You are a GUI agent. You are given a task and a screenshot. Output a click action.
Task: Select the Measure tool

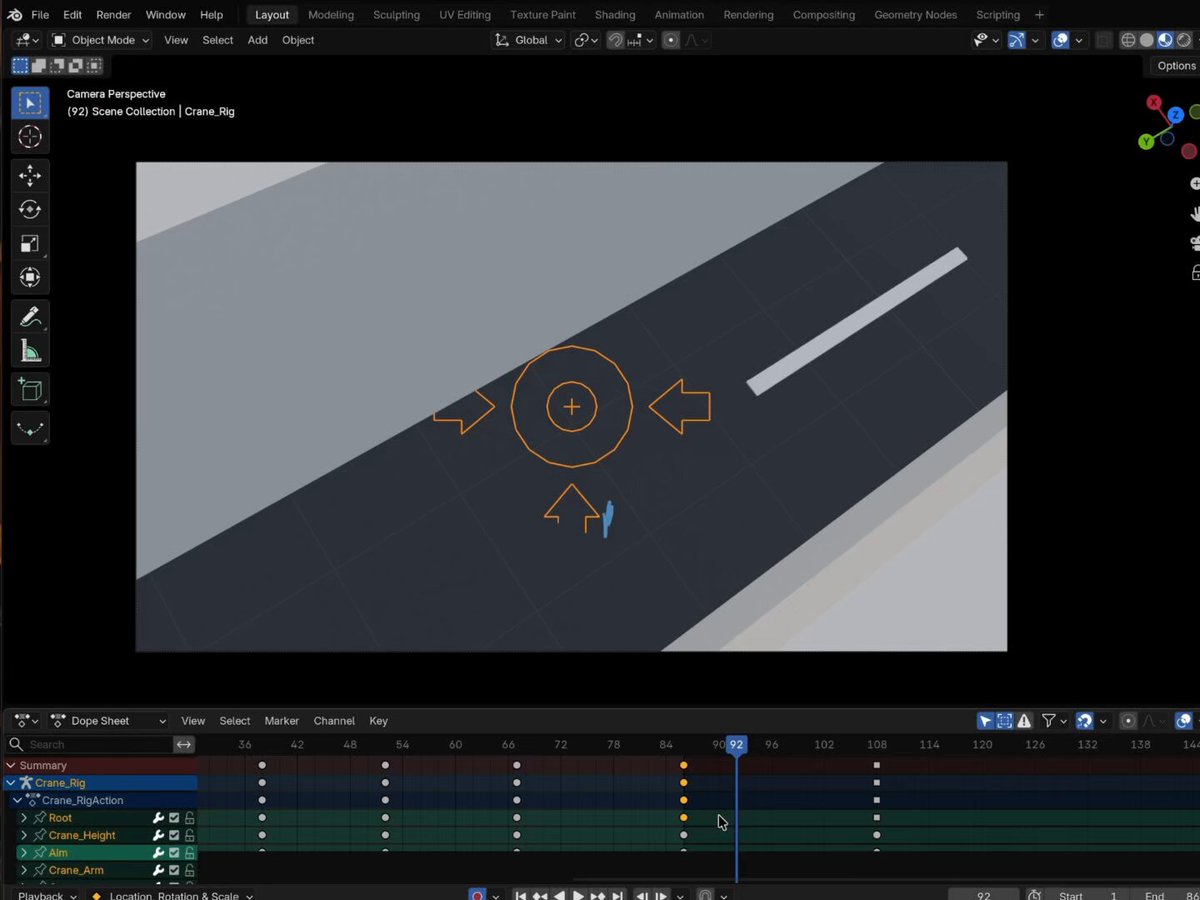[30, 351]
